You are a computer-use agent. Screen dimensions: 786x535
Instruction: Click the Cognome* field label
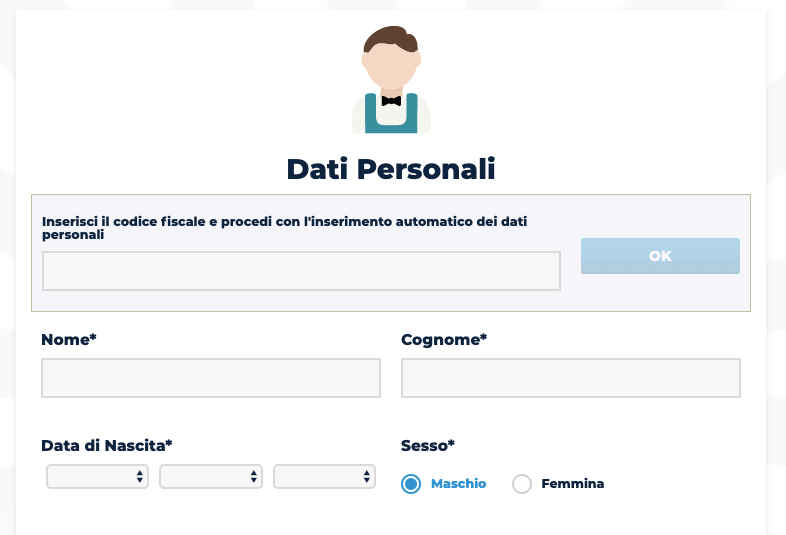click(x=444, y=339)
